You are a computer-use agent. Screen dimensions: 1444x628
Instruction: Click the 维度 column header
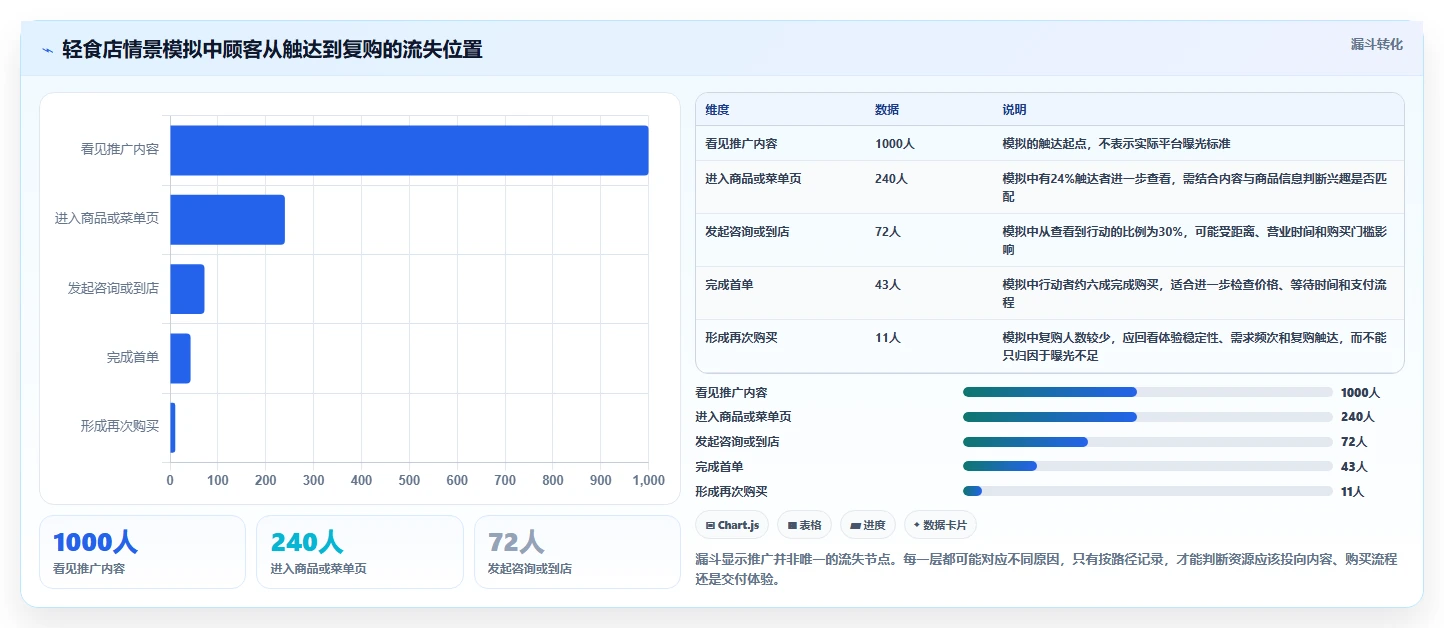coord(717,110)
